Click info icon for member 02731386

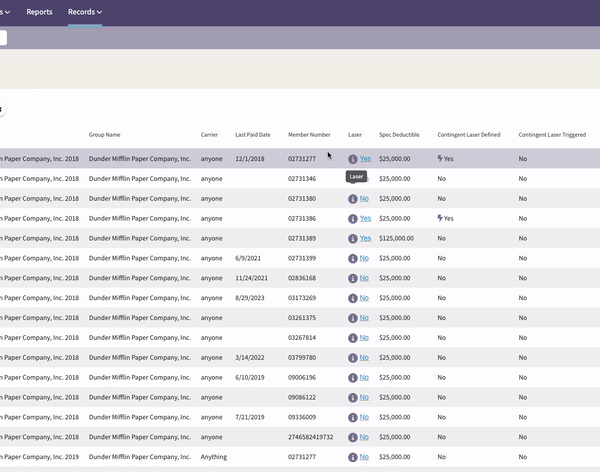click(352, 219)
